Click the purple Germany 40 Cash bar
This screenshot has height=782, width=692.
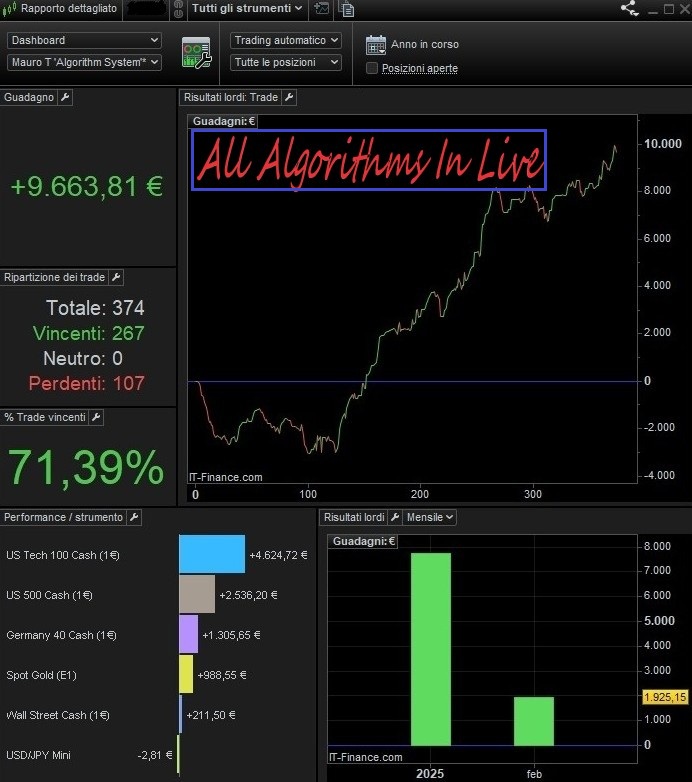tap(188, 634)
